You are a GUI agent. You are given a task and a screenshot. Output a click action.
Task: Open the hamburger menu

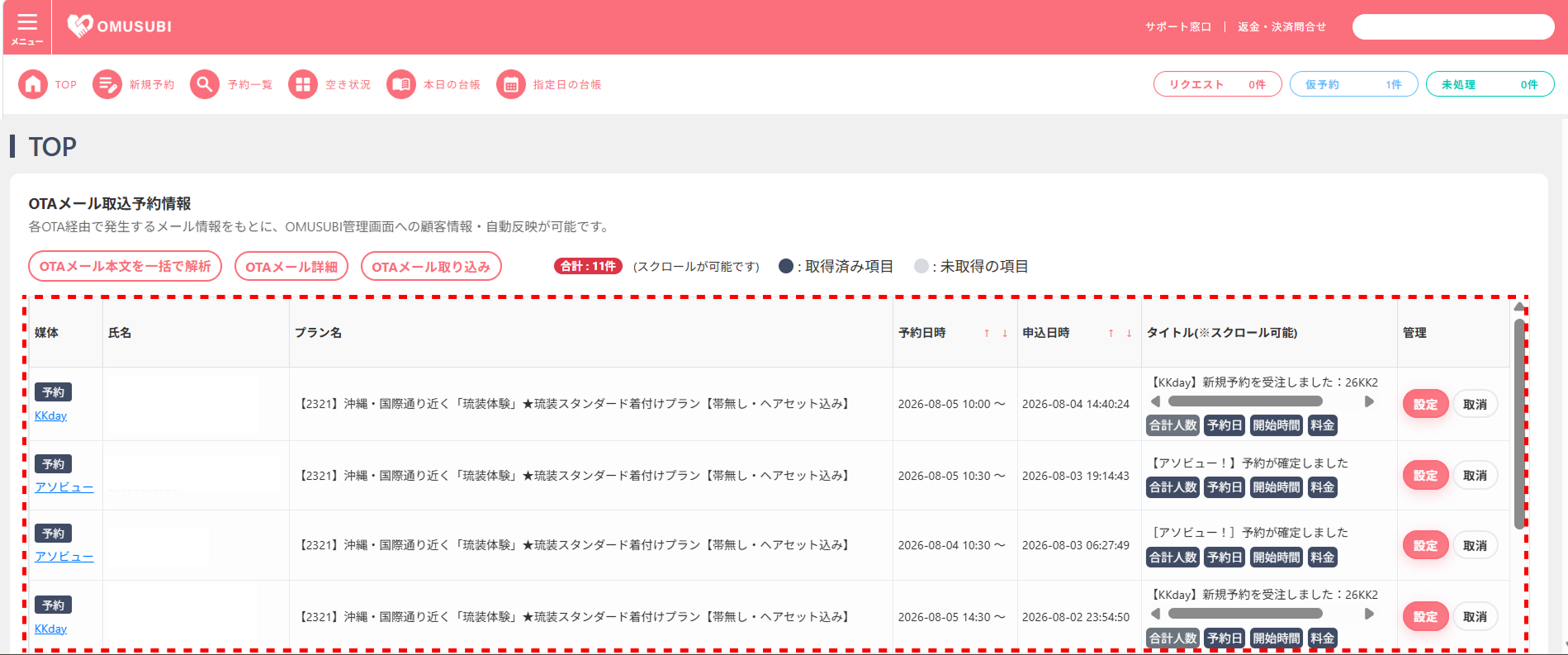[x=27, y=27]
